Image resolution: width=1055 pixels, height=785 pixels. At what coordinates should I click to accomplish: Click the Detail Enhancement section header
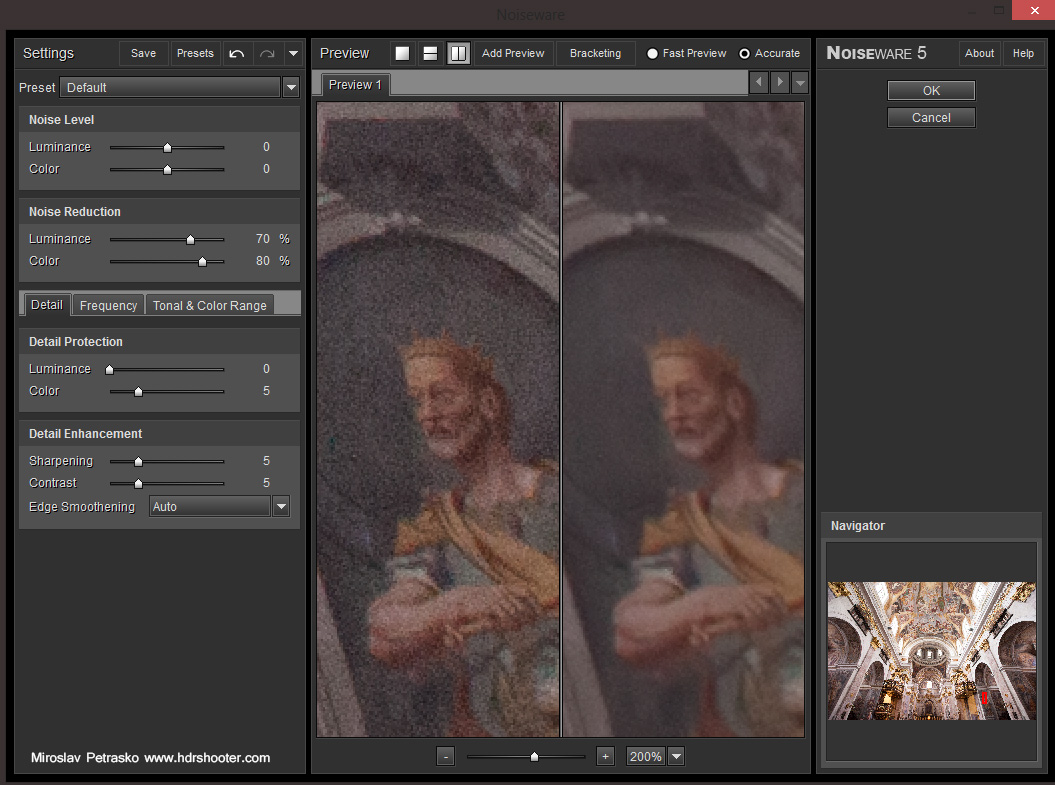pos(159,434)
